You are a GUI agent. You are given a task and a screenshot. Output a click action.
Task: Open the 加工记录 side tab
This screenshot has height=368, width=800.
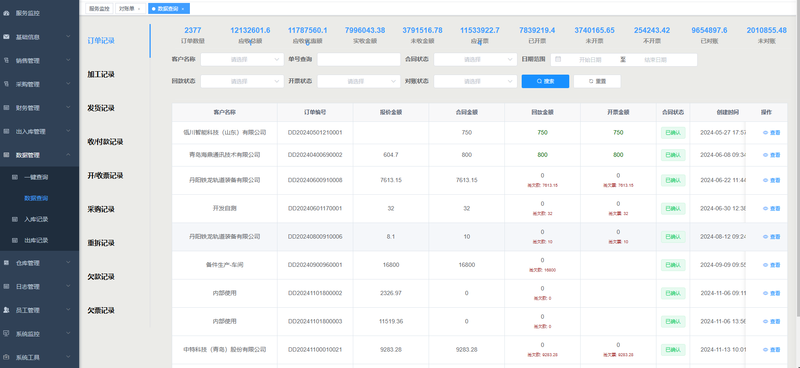click(101, 75)
